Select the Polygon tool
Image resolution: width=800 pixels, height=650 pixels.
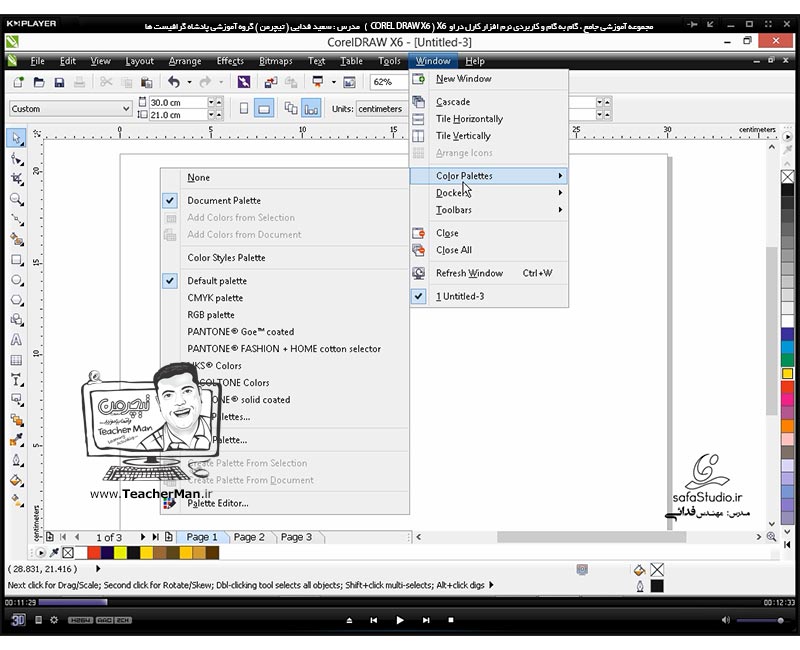click(16, 300)
